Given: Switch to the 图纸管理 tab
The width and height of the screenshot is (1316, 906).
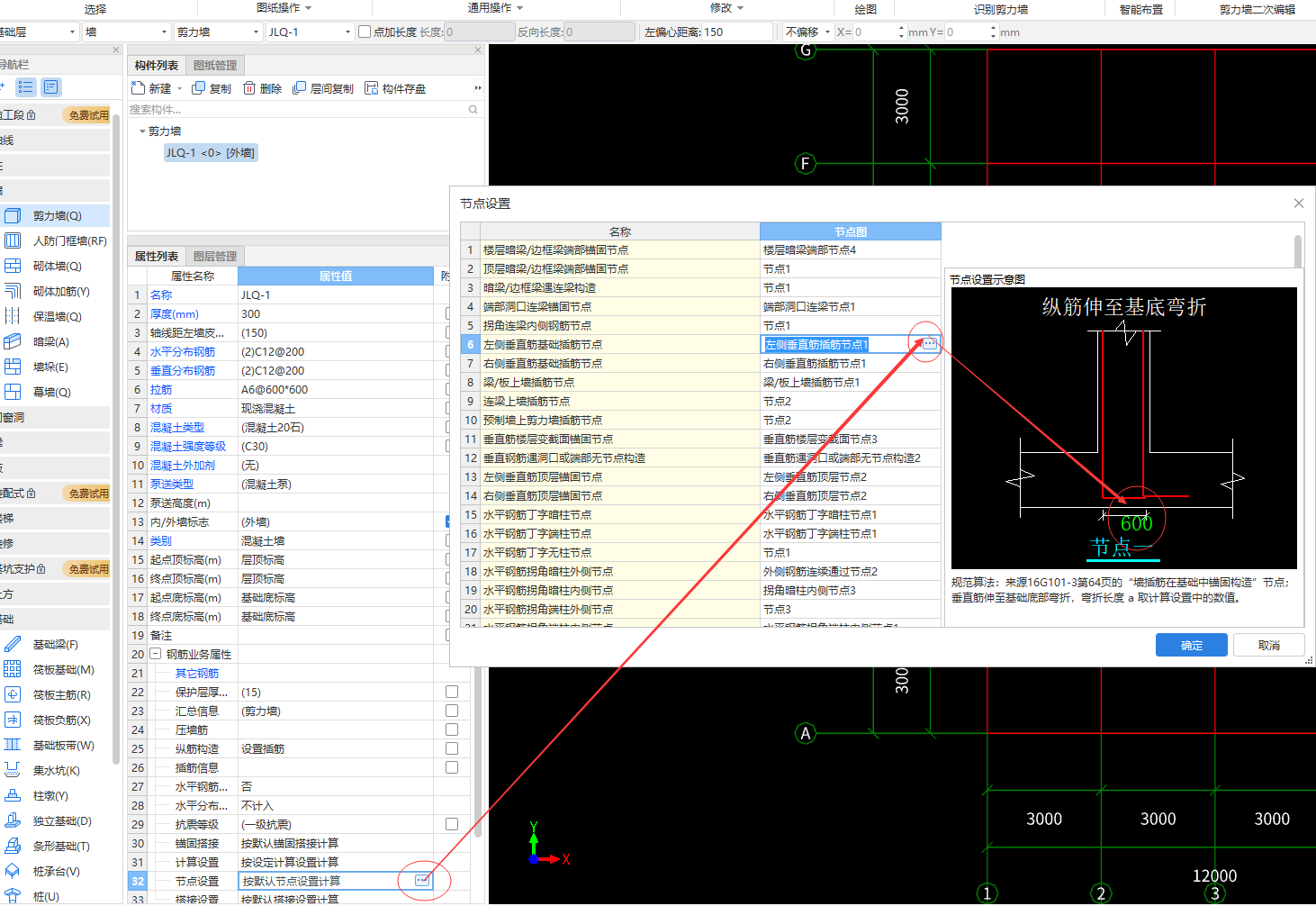Looking at the screenshot, I should click(x=215, y=65).
